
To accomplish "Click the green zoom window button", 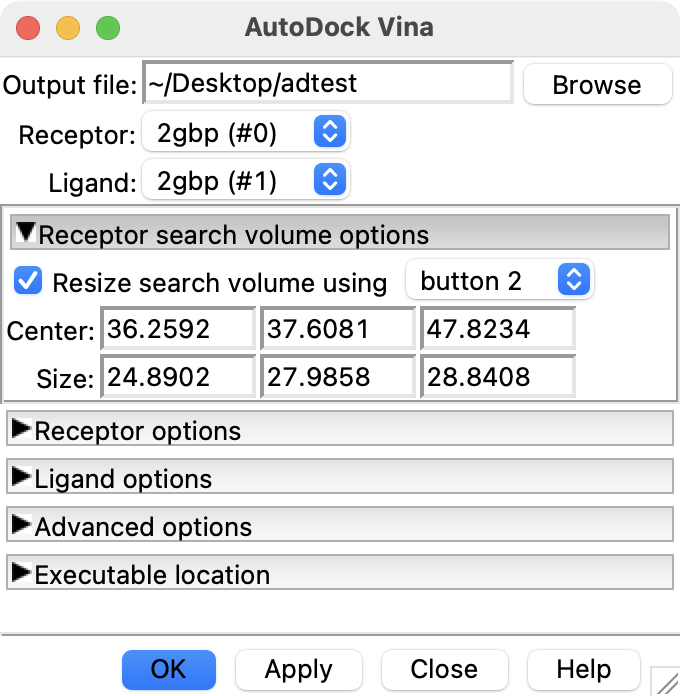I will point(107,28).
